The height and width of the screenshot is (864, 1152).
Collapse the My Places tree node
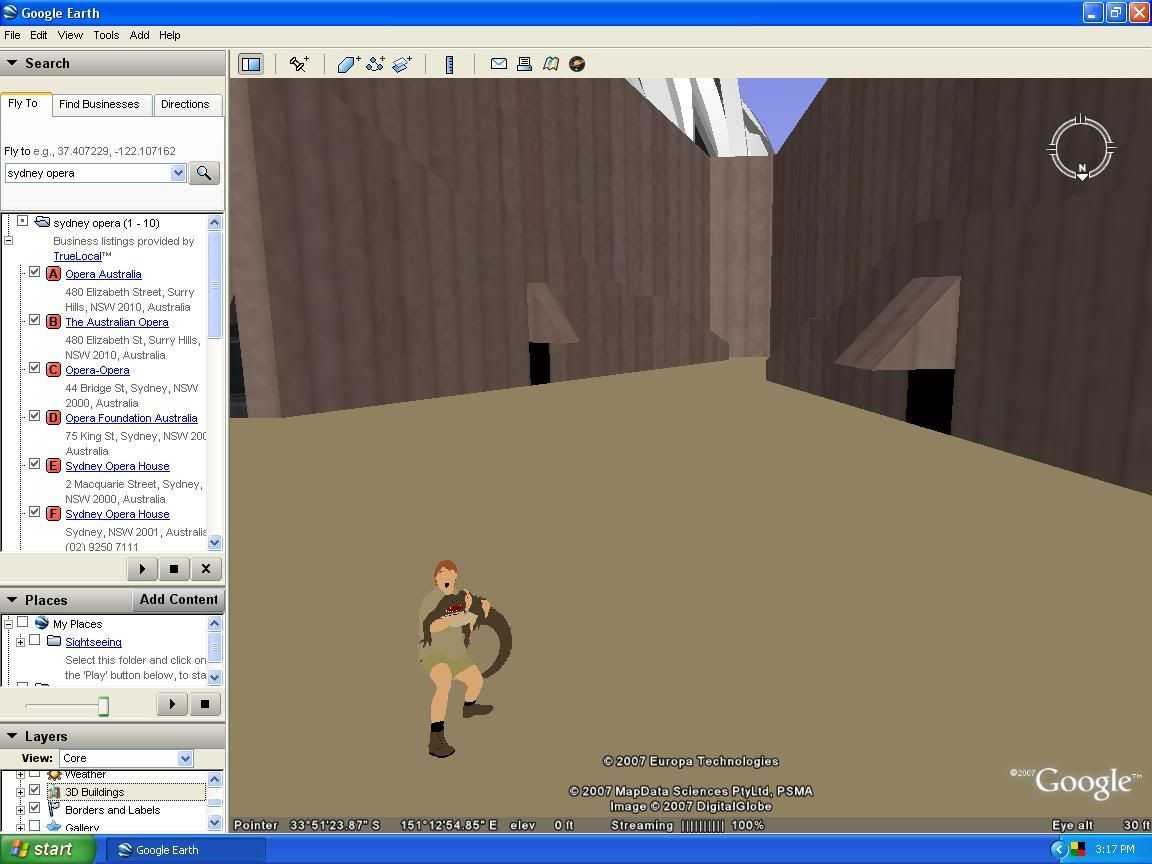click(x=9, y=624)
